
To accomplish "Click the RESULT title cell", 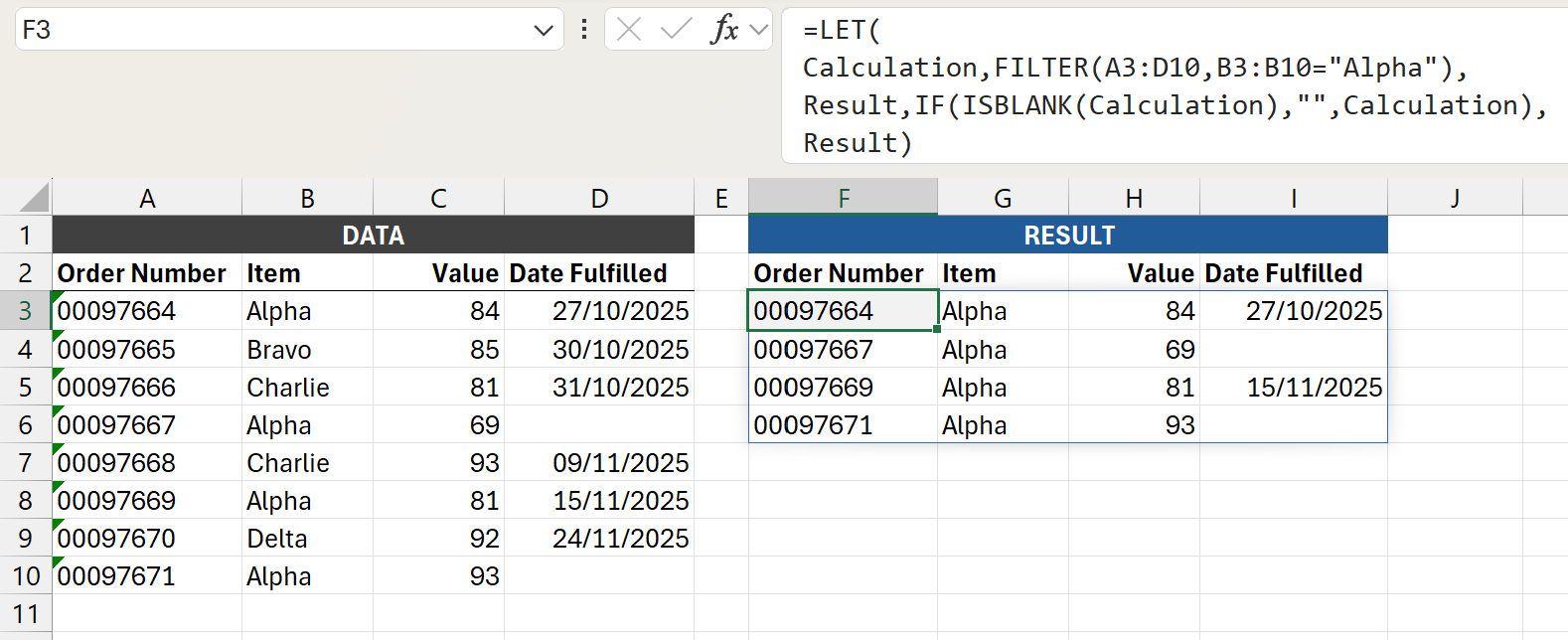I will [1068, 236].
